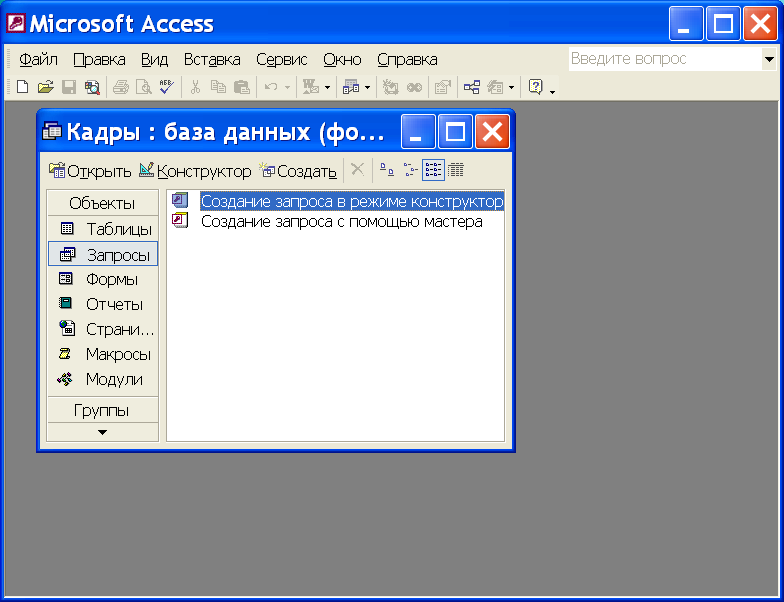
Task: Click the Кадры window title icon
Action: [x=52, y=132]
